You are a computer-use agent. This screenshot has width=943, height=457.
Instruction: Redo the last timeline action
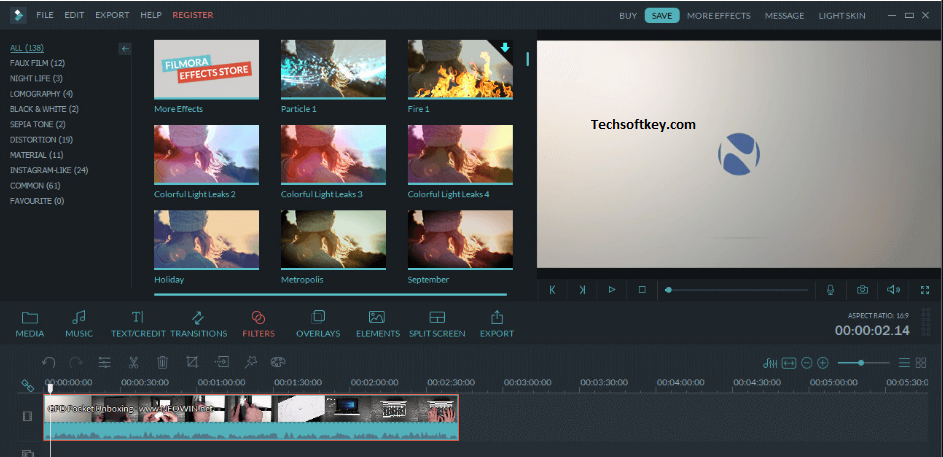(x=76, y=362)
